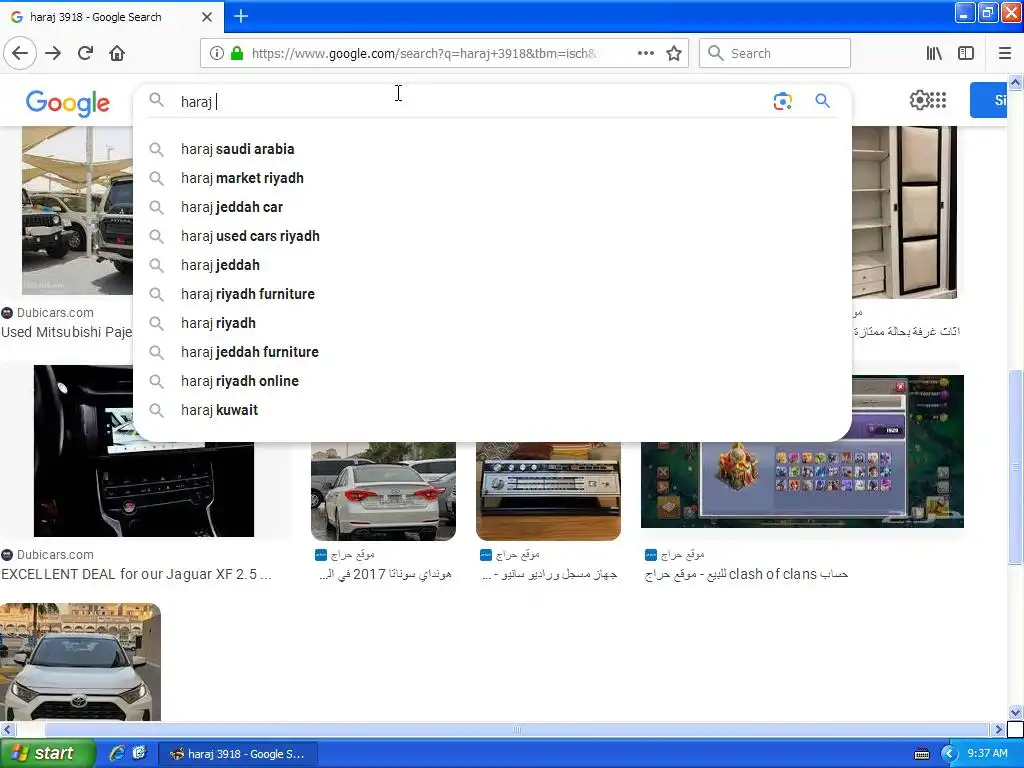Expand hidden system tray icons
Viewport: 1024px width, 768px height.
[949, 754]
